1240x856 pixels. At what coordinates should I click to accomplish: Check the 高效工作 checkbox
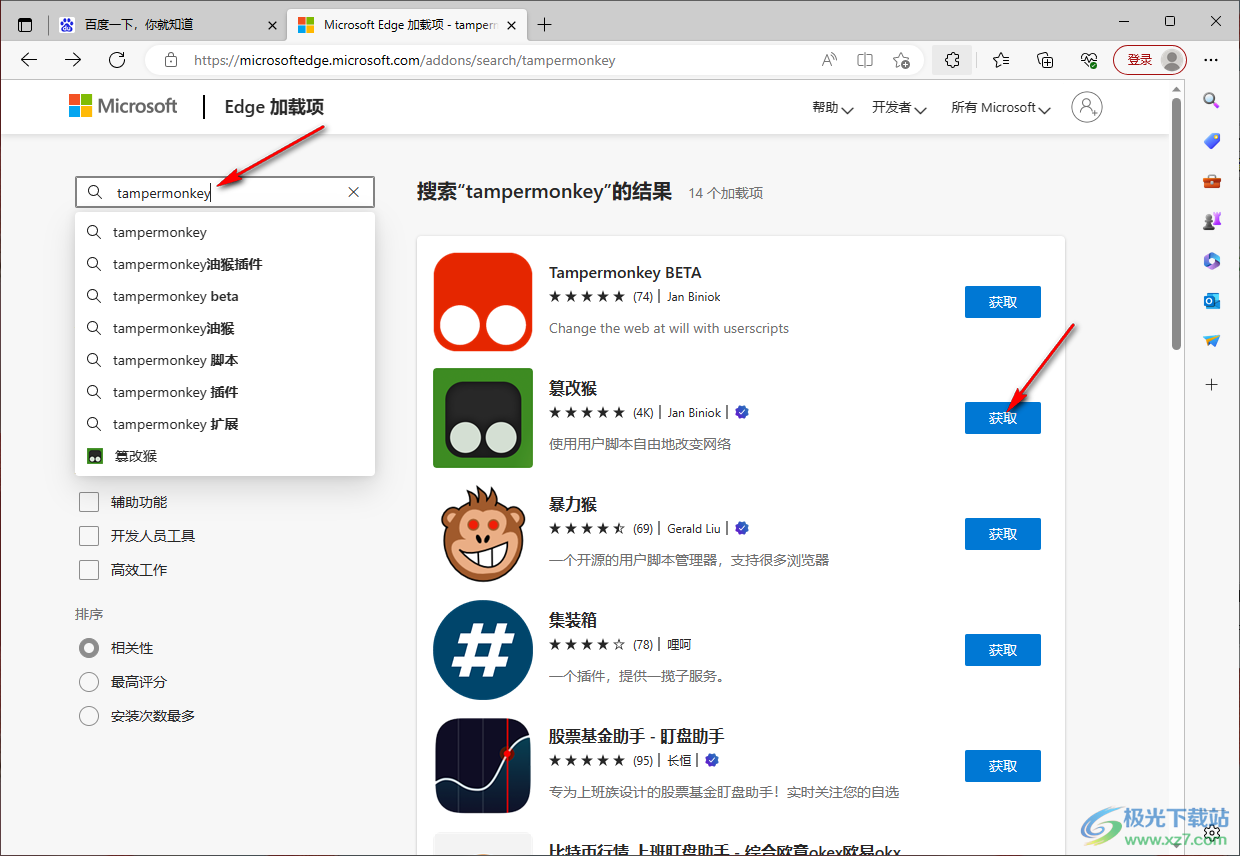click(89, 570)
